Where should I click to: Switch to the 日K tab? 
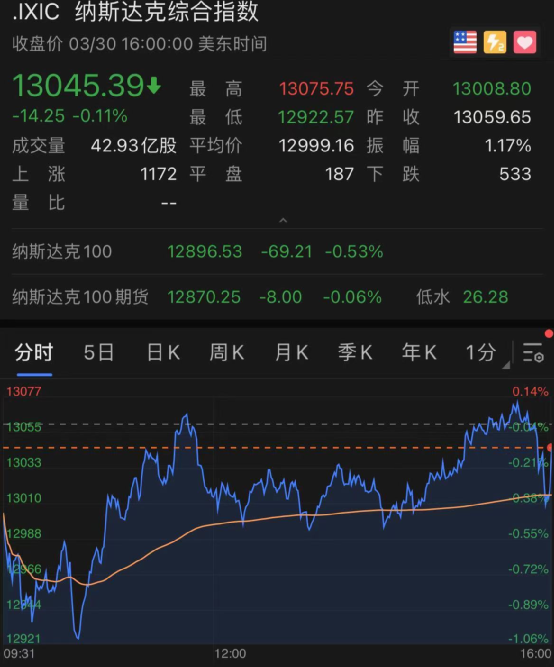pyautogui.click(x=163, y=353)
